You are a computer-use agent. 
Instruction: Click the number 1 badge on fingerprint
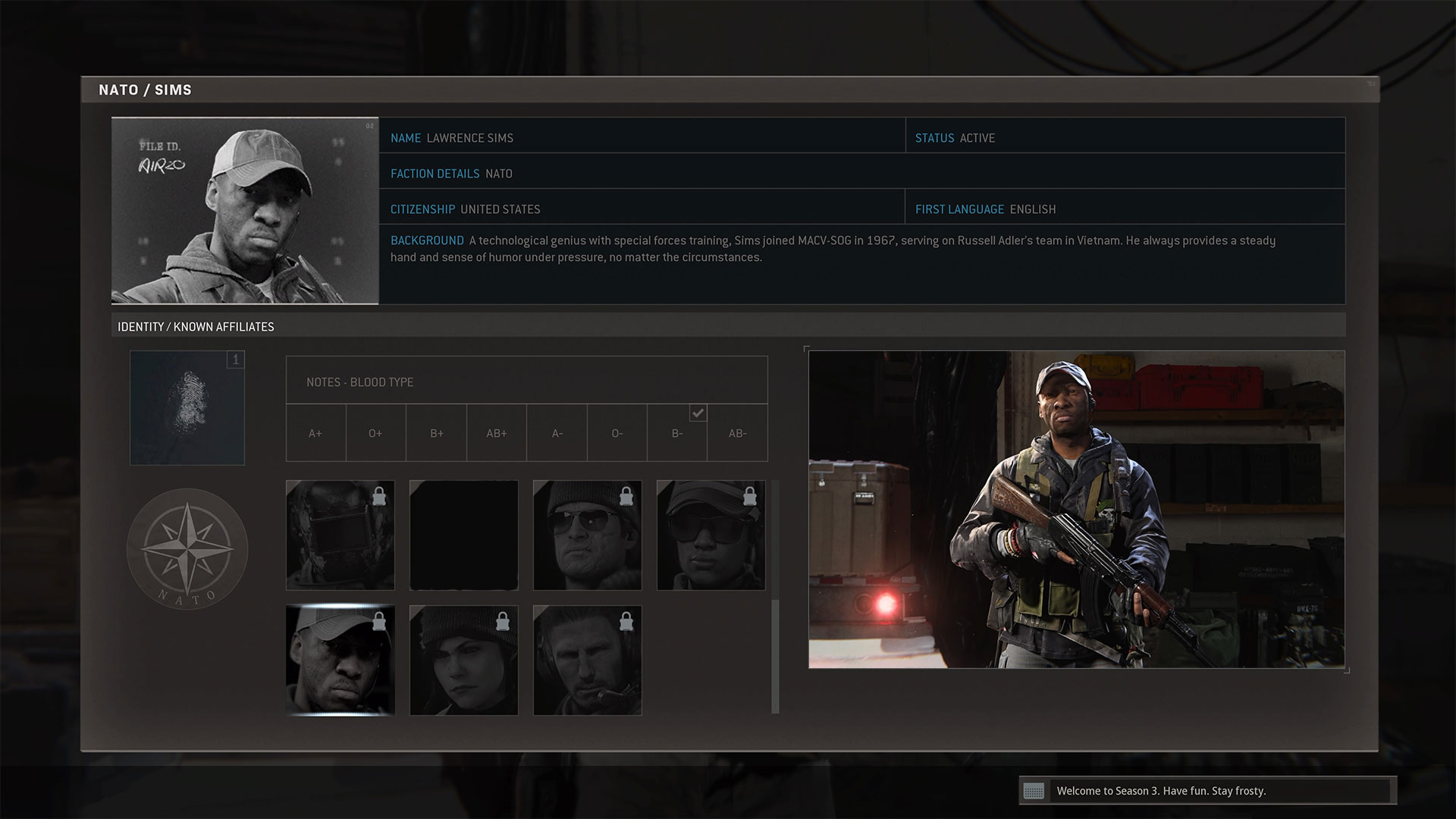tap(236, 359)
